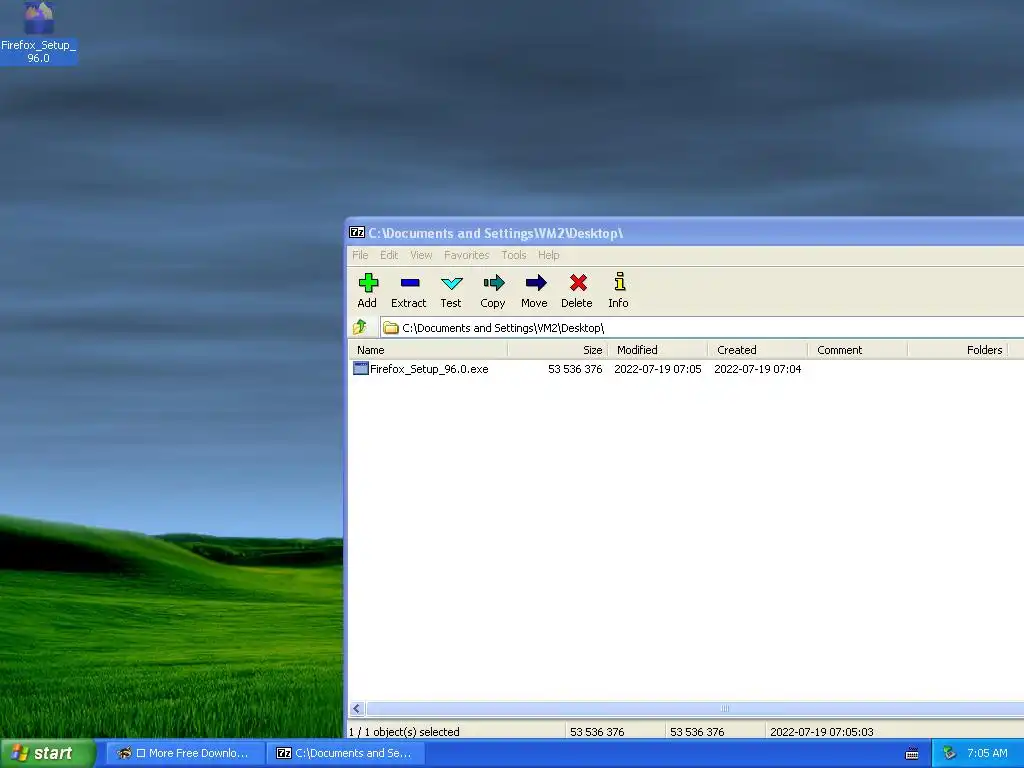Click the system tray network icon
Screen dimensions: 1024x768
click(949, 754)
